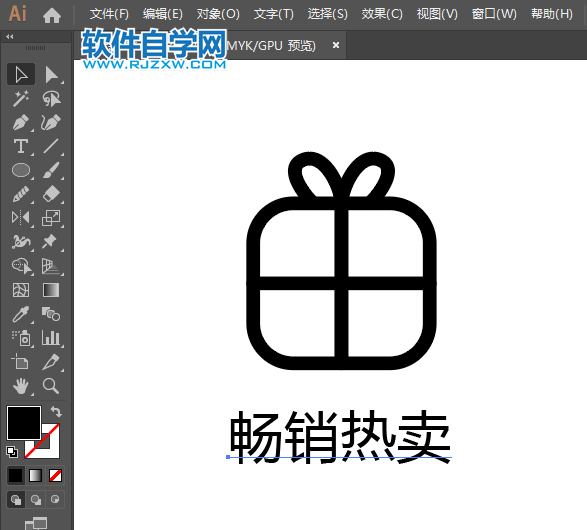Screen dimensions: 587x530
Task: Open the 帮助(H) menu
Action: [552, 14]
